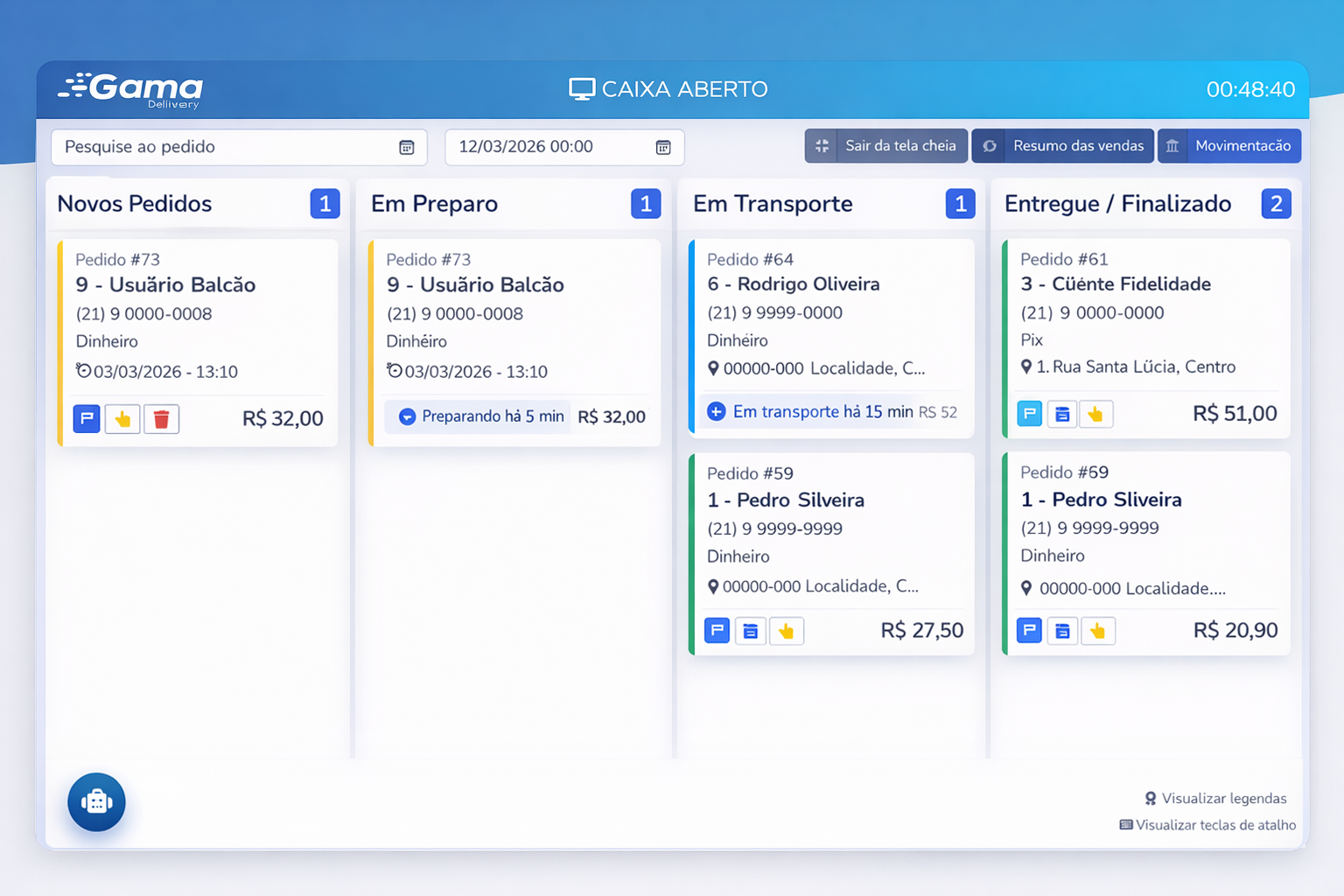Exit fullscreen via Sair da tela cheia
This screenshot has width=1344, height=896.
click(x=886, y=146)
